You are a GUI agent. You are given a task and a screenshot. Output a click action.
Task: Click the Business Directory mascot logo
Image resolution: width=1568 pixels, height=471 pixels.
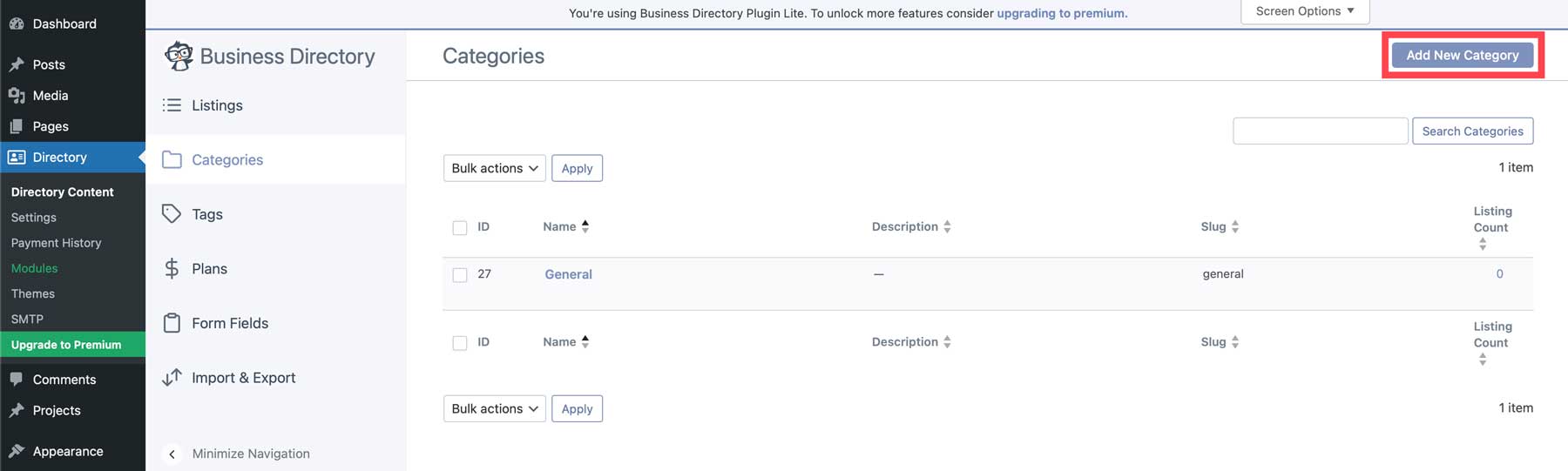tap(179, 56)
